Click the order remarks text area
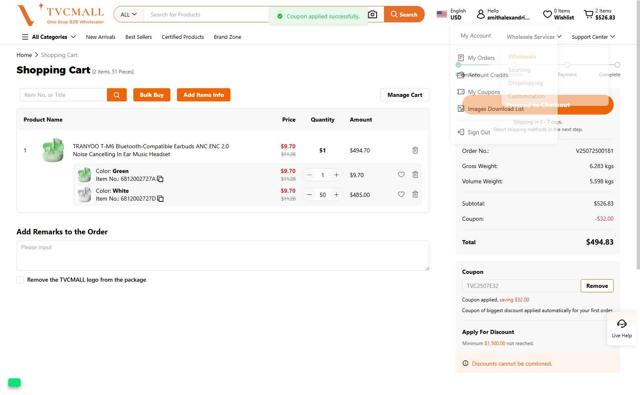The image size is (640, 395). point(223,256)
